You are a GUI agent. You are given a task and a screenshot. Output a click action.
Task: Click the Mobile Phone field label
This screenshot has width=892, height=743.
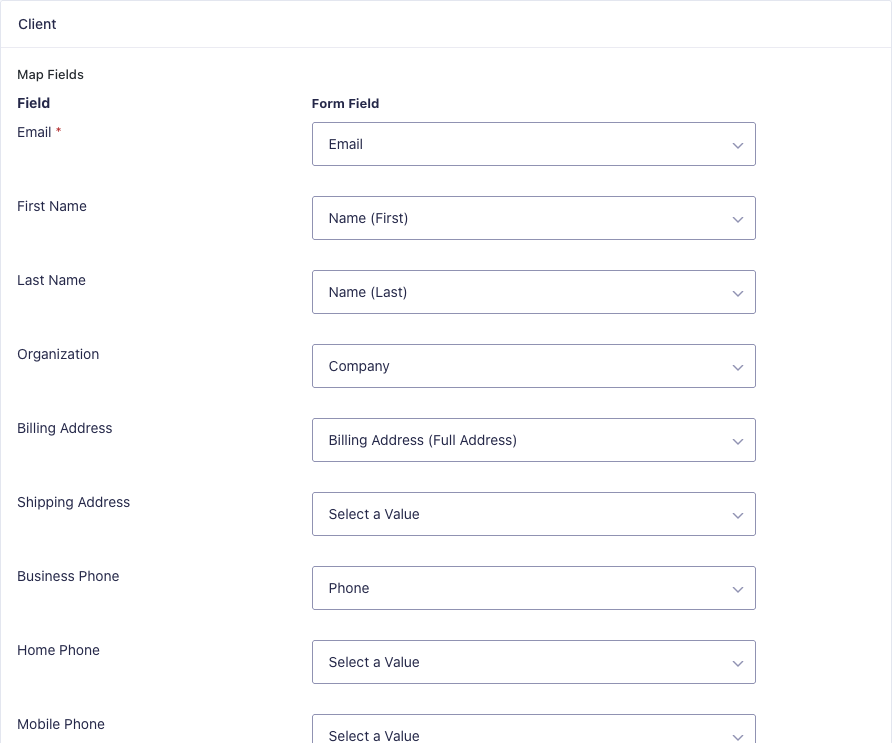tap(61, 724)
